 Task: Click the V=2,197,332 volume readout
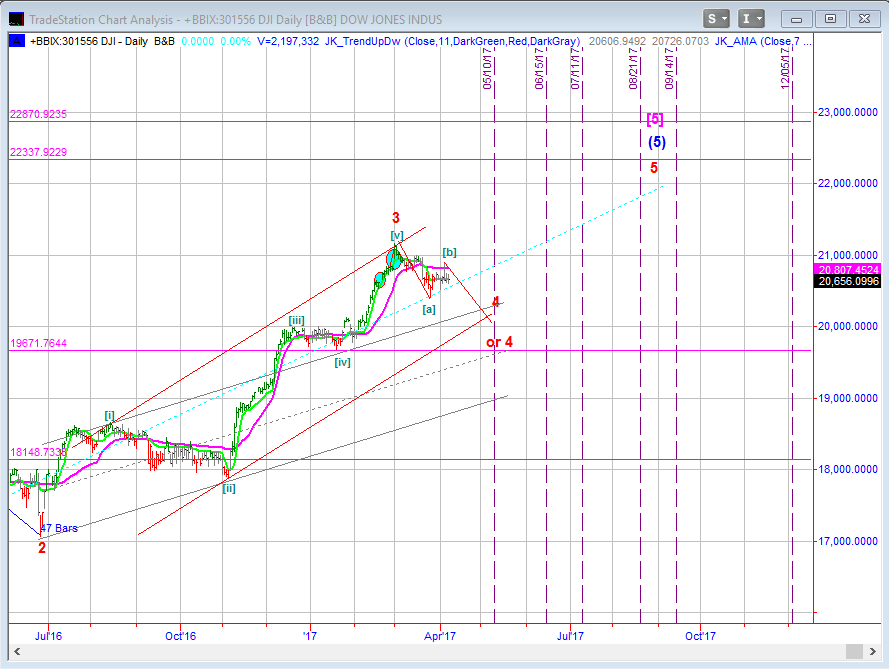point(288,41)
